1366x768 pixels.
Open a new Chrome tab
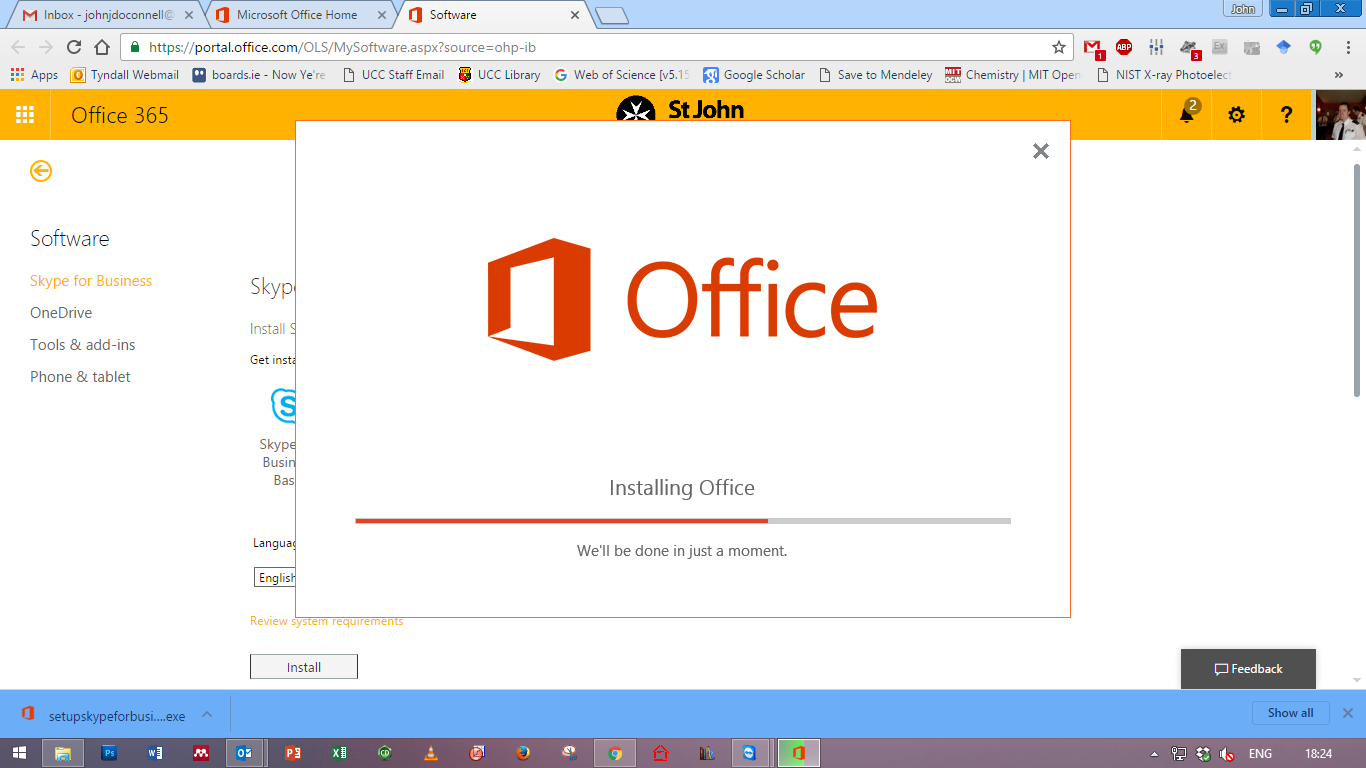pos(611,15)
